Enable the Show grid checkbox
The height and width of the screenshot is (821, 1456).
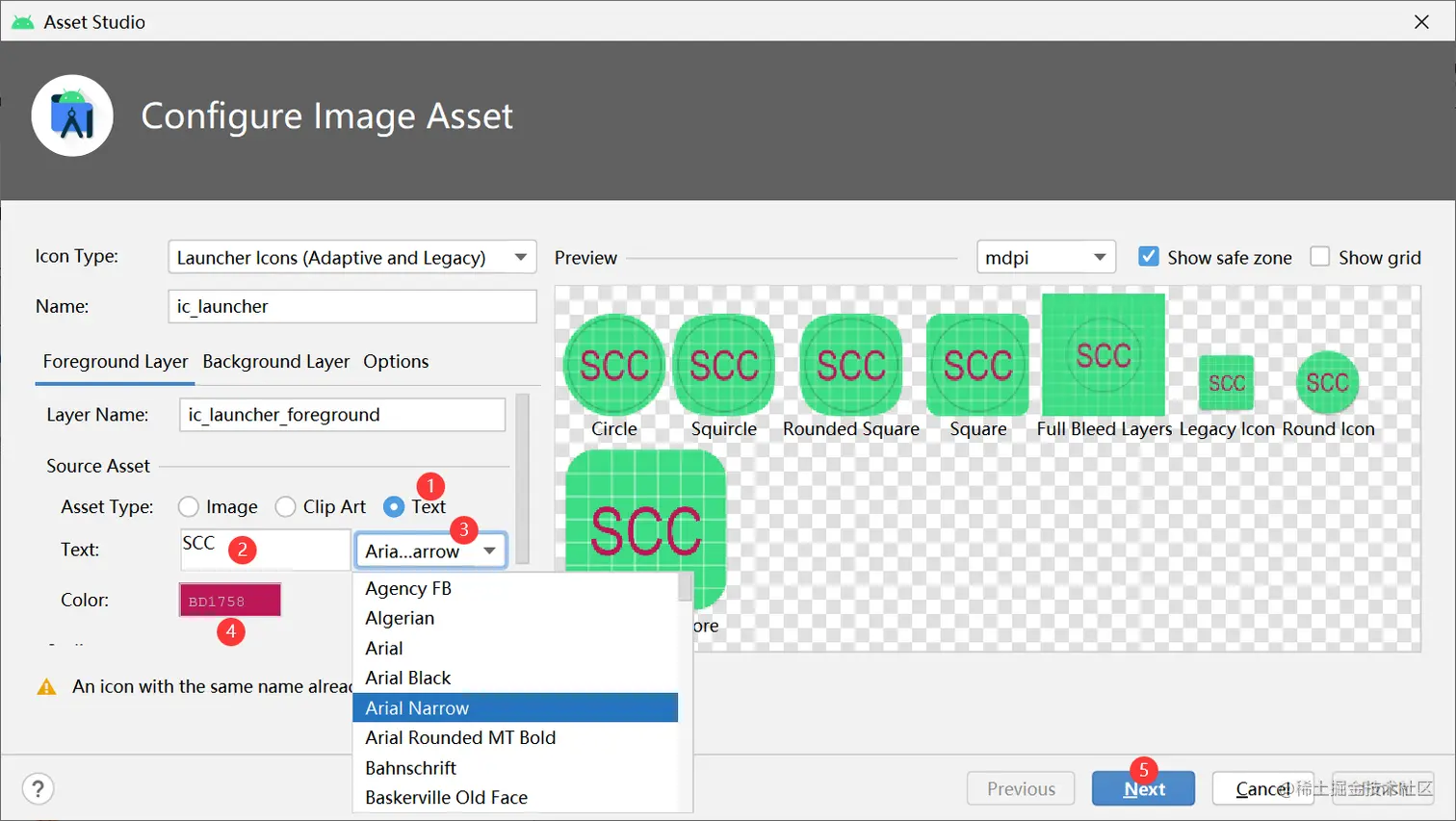[1318, 257]
